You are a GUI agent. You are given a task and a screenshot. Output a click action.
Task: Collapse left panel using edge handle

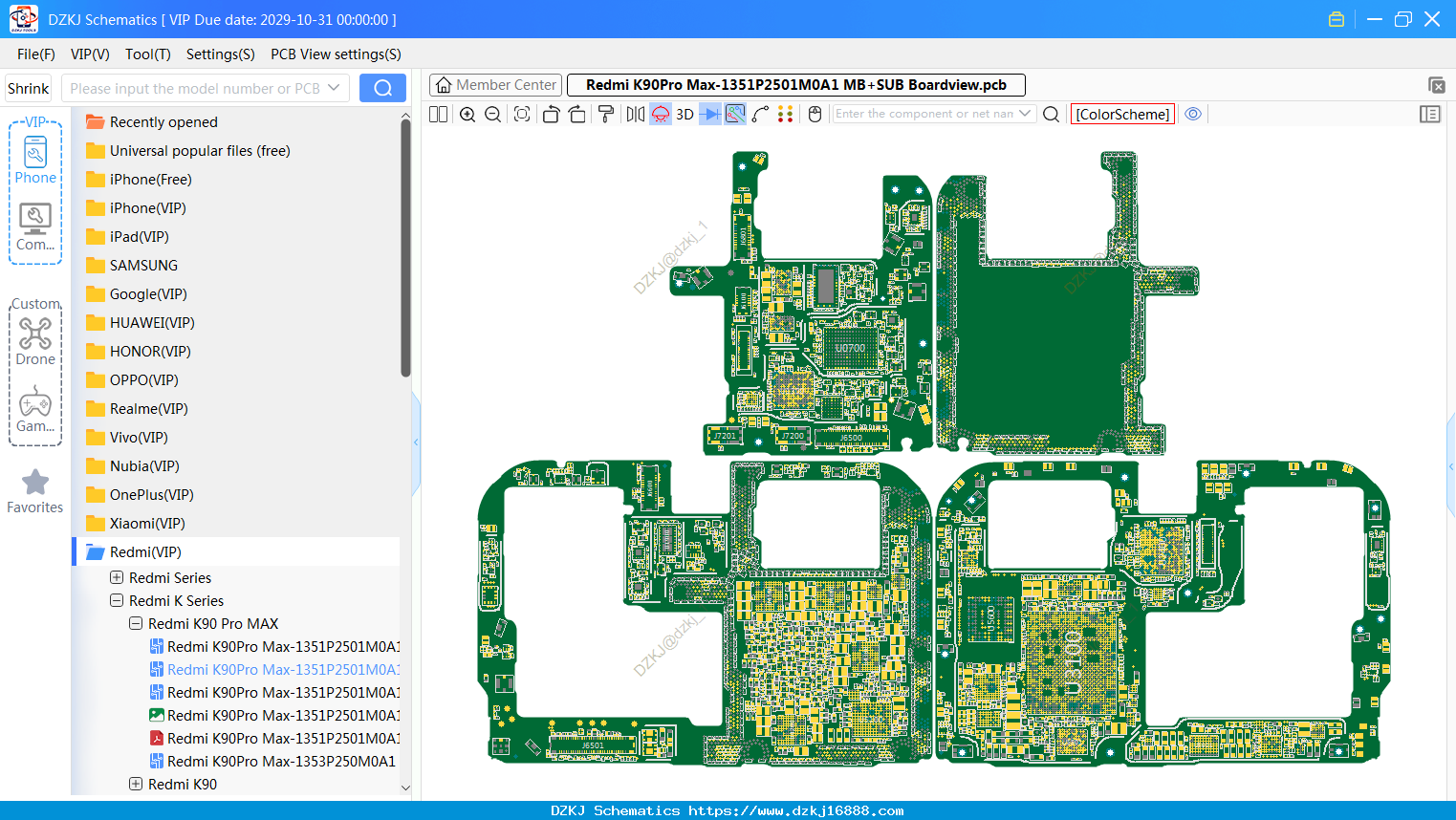point(416,442)
